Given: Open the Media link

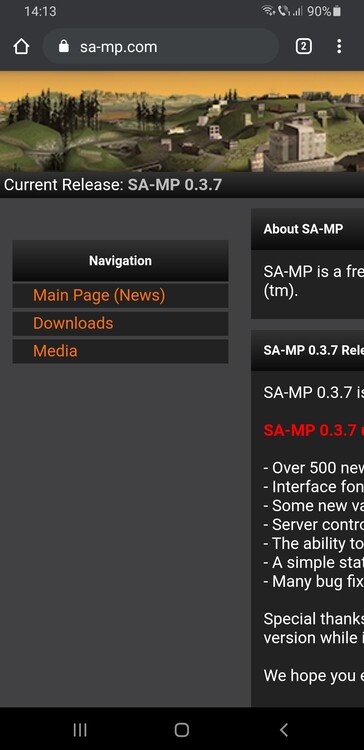Looking at the screenshot, I should (55, 351).
